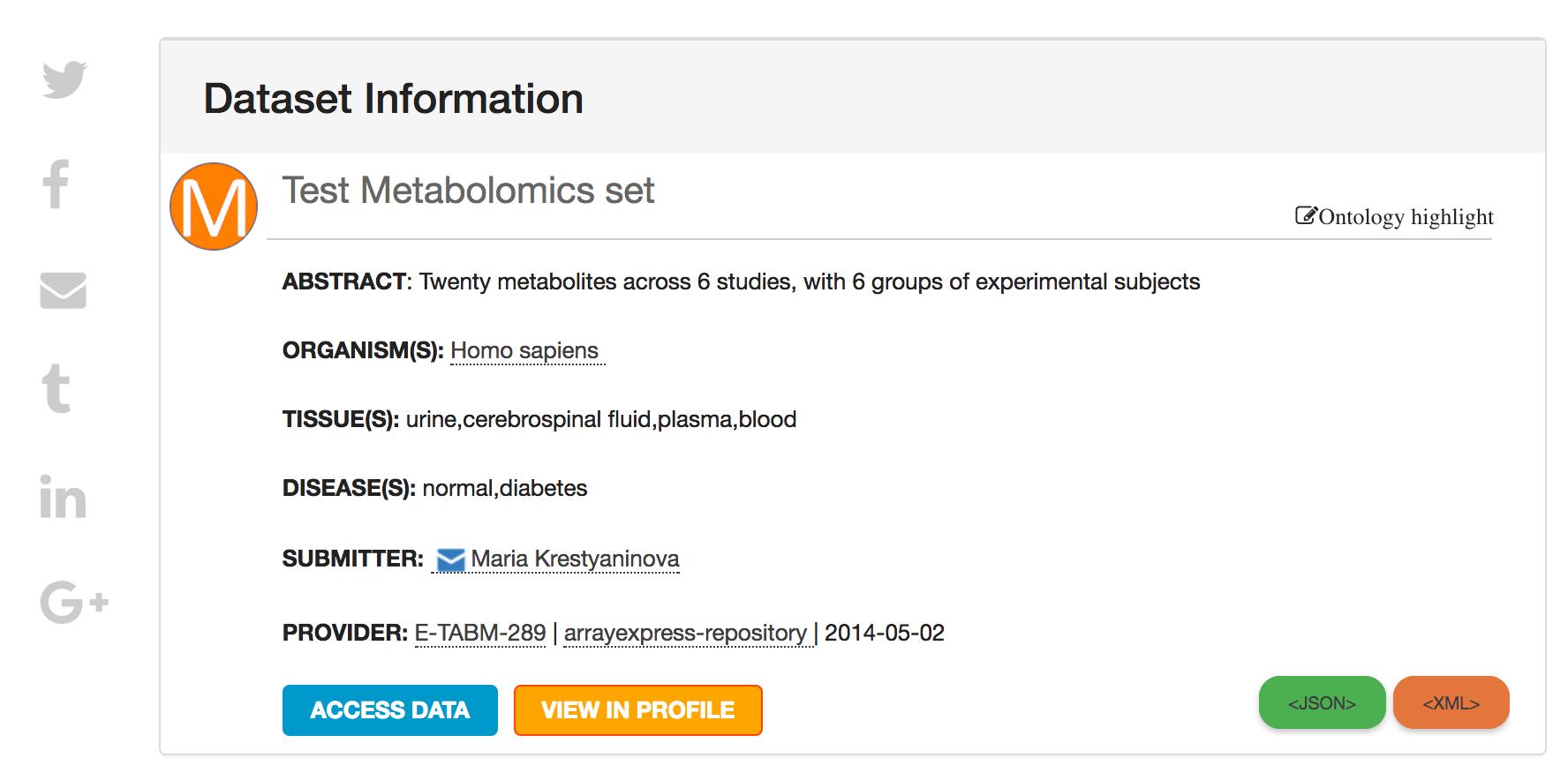Open the arrayexpress-repository link
The image size is (1568, 773).
click(x=686, y=634)
